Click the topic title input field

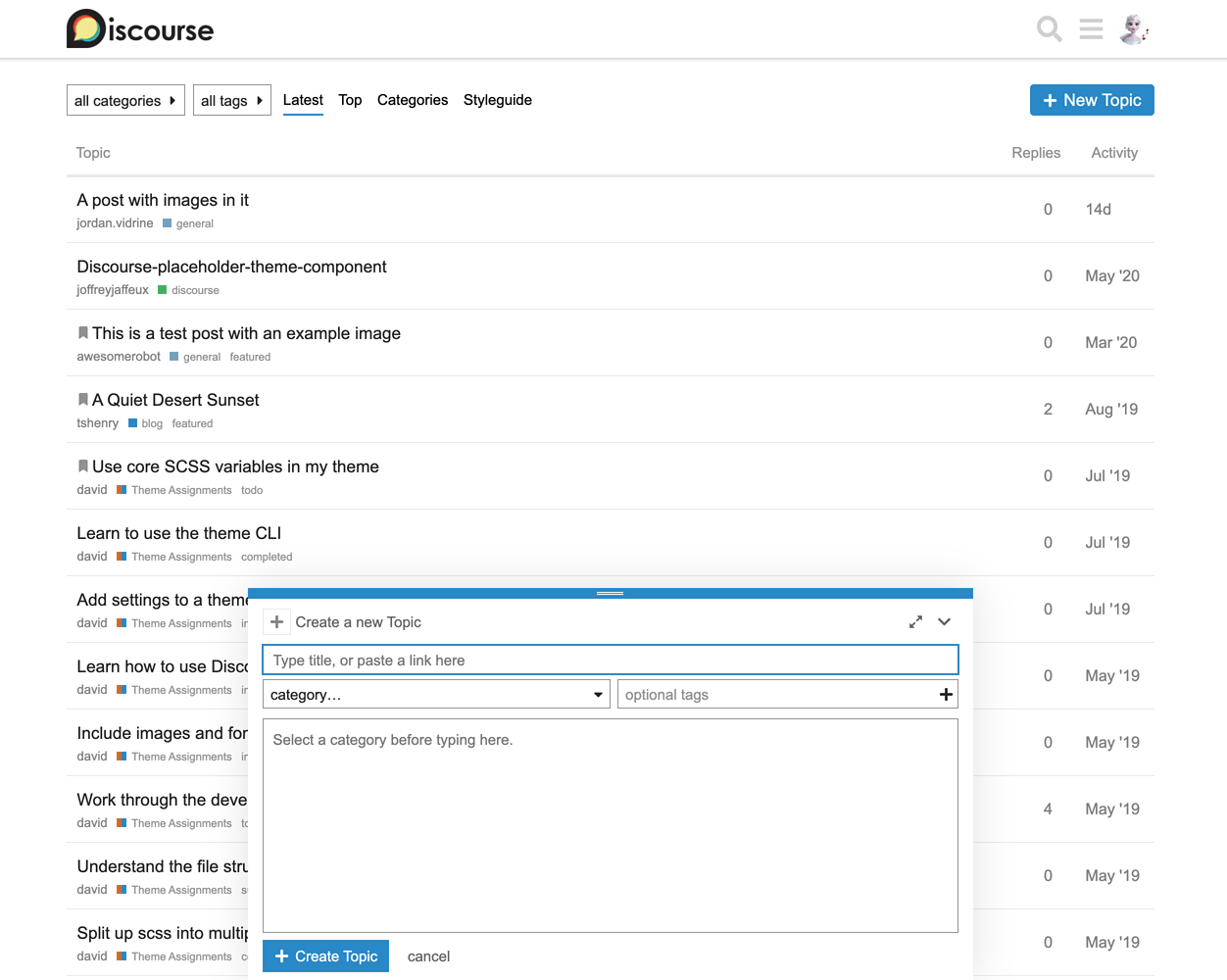point(610,661)
